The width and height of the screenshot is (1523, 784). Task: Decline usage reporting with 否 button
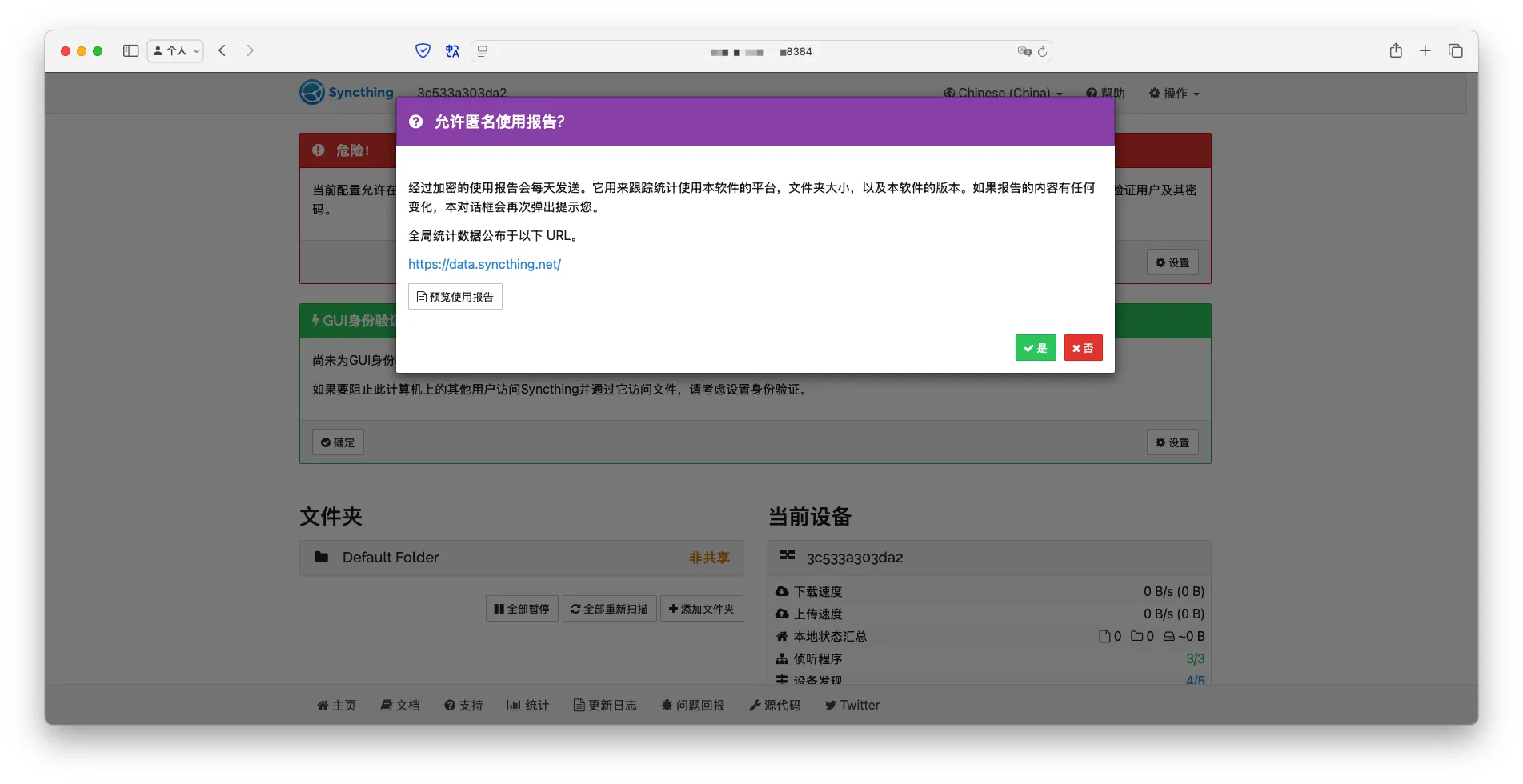1083,348
